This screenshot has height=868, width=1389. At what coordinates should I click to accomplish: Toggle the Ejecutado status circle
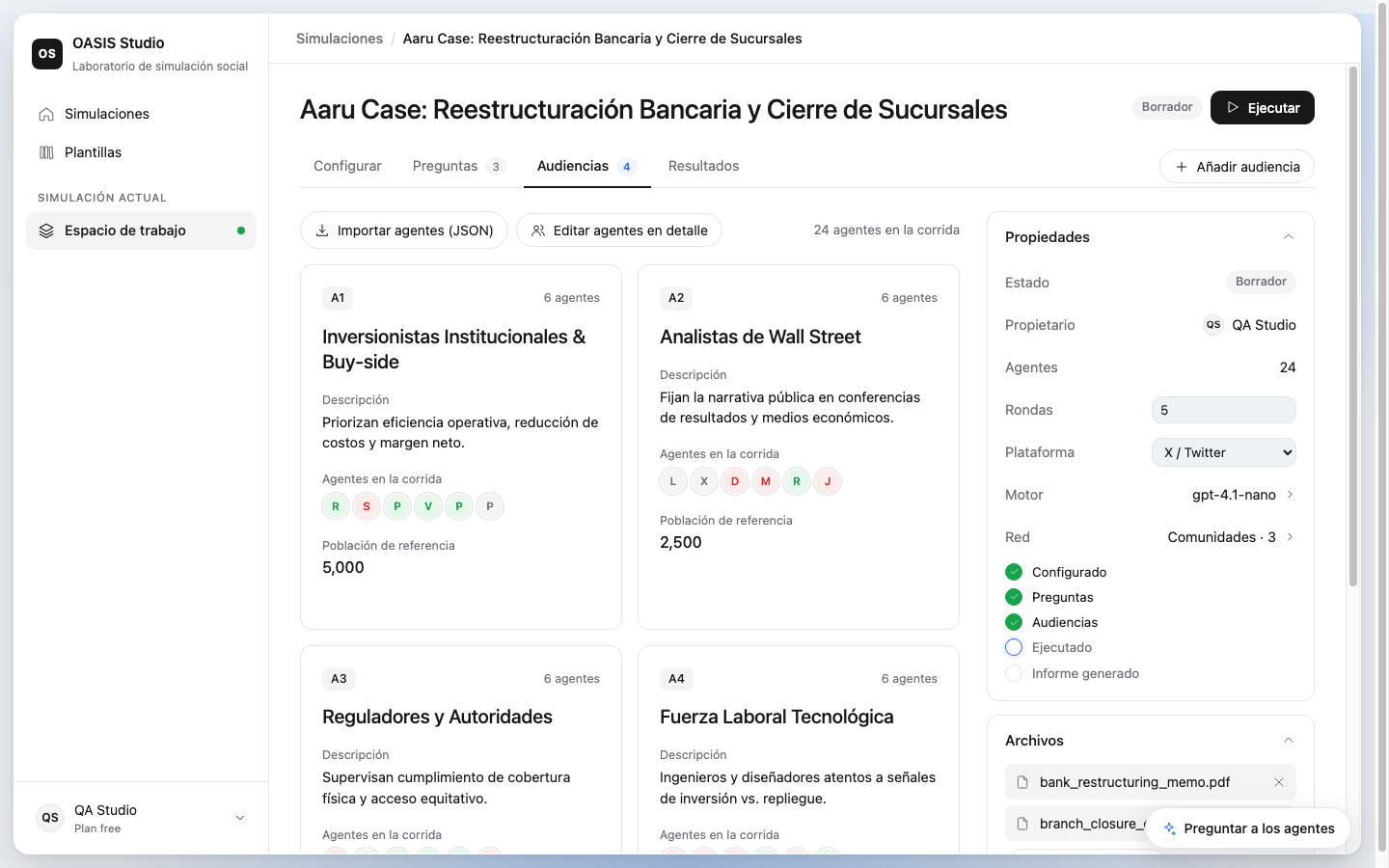pos(1014,647)
